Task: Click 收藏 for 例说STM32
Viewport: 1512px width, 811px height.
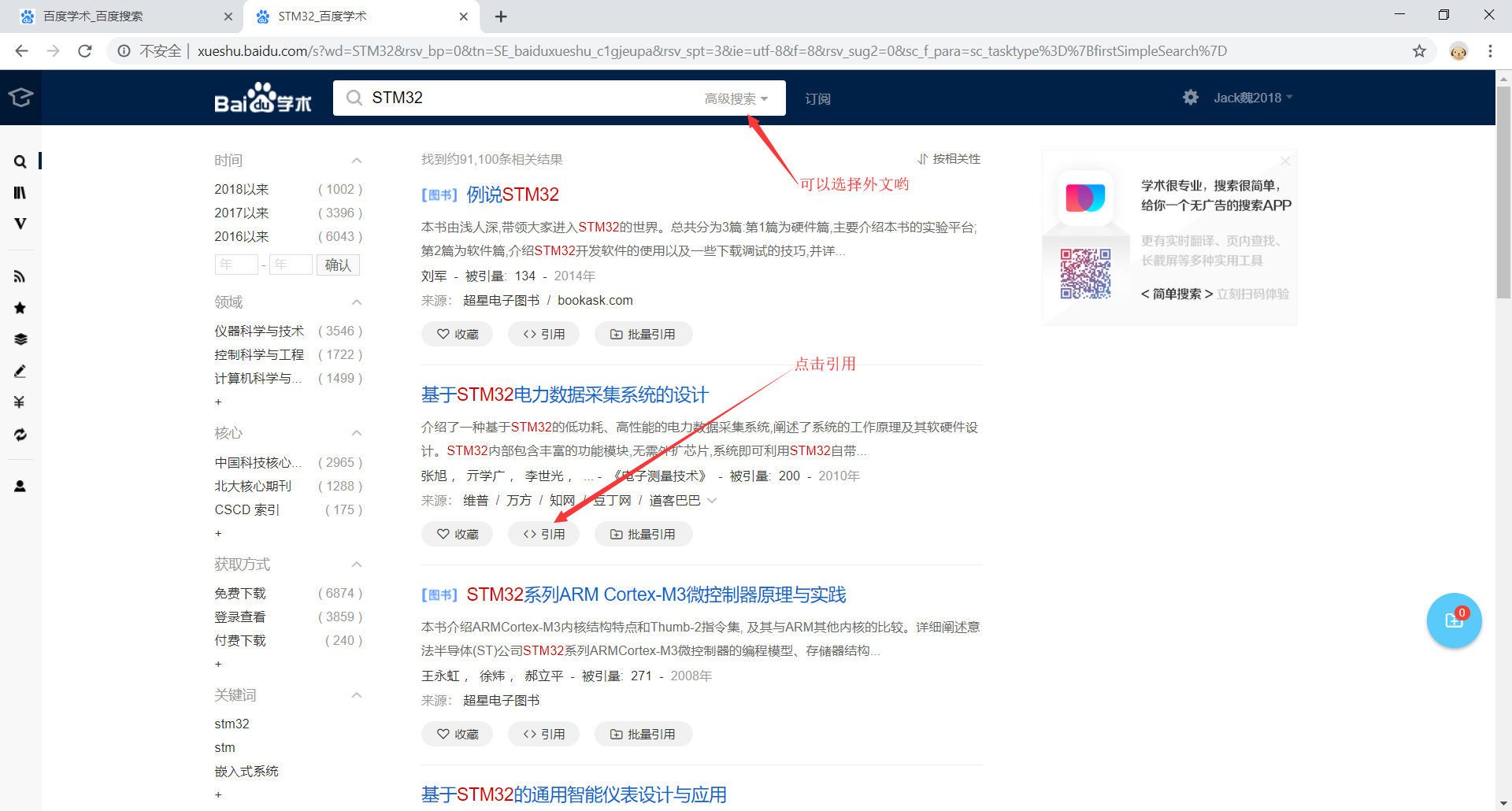Action: tap(457, 335)
